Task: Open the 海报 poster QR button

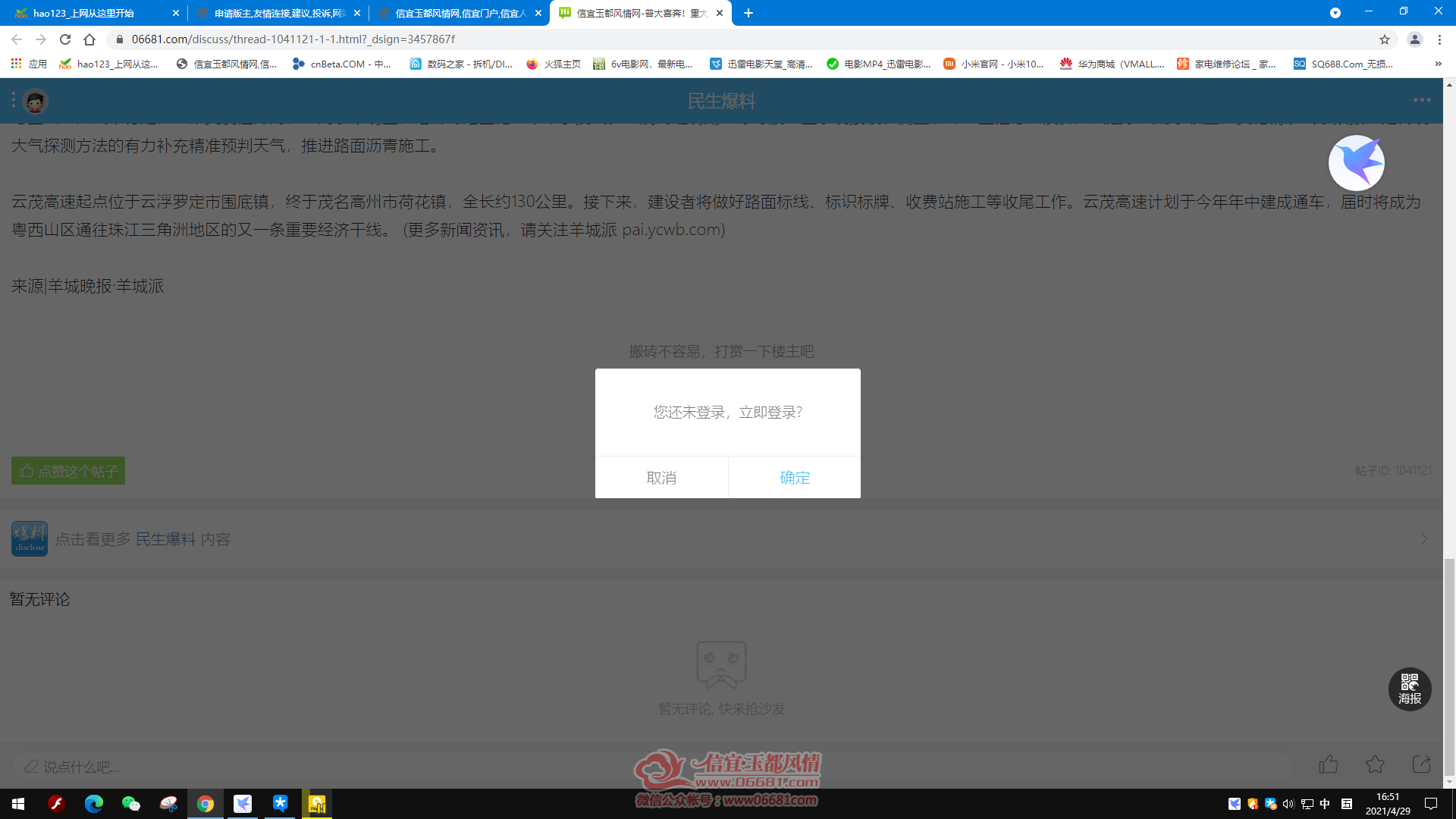Action: pos(1410,689)
